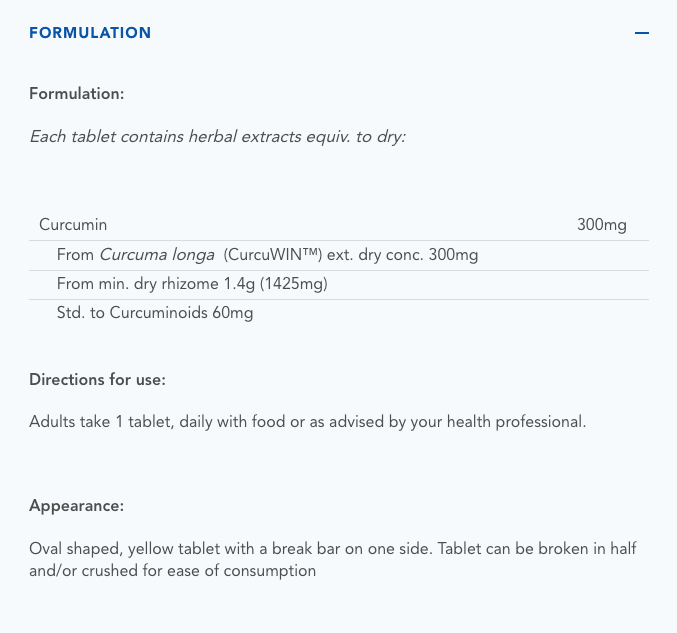Select the Curcumin ingredient row name
Screen dimensions: 677x633
[73, 225]
